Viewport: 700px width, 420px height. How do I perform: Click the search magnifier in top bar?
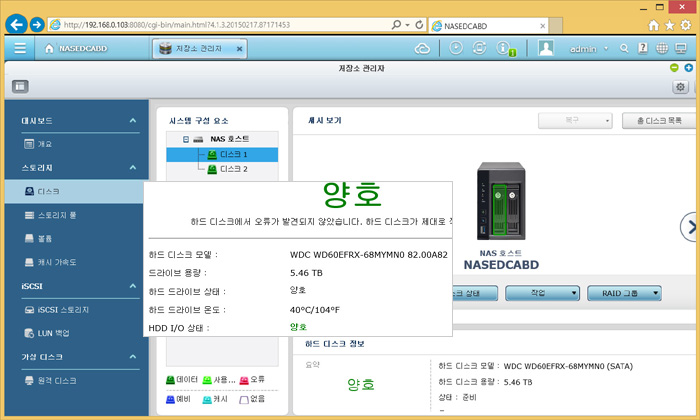(626, 47)
